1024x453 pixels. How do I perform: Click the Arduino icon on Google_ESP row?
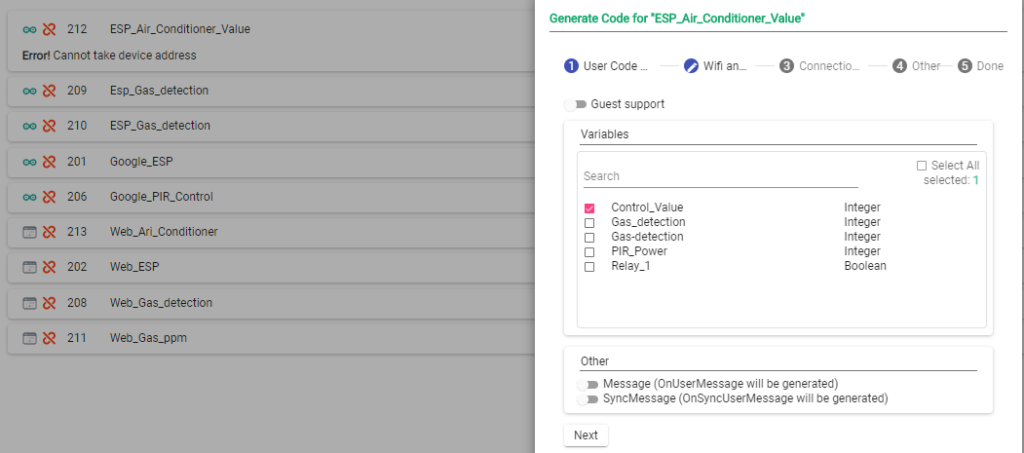click(x=29, y=161)
